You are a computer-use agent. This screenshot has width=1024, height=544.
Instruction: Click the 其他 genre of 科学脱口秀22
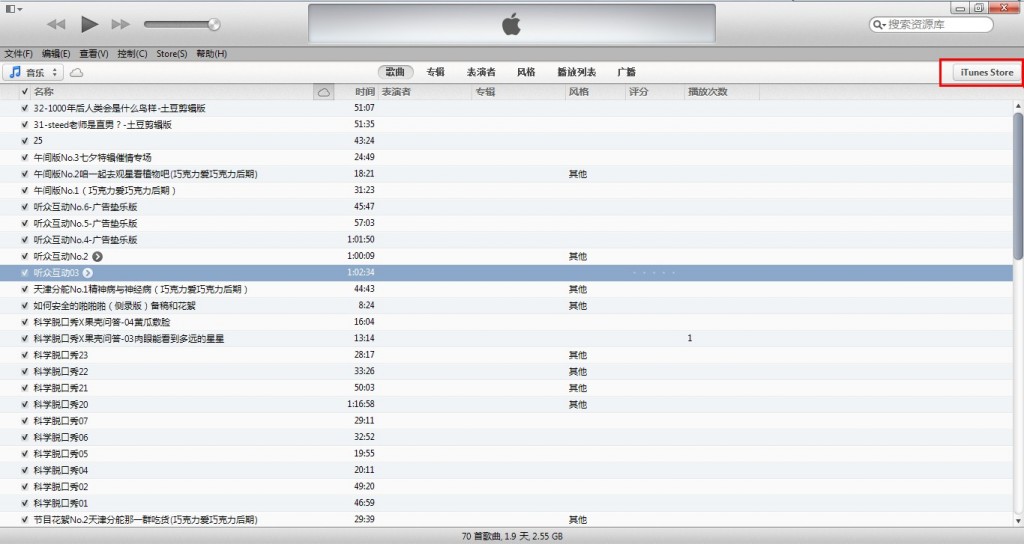point(577,372)
